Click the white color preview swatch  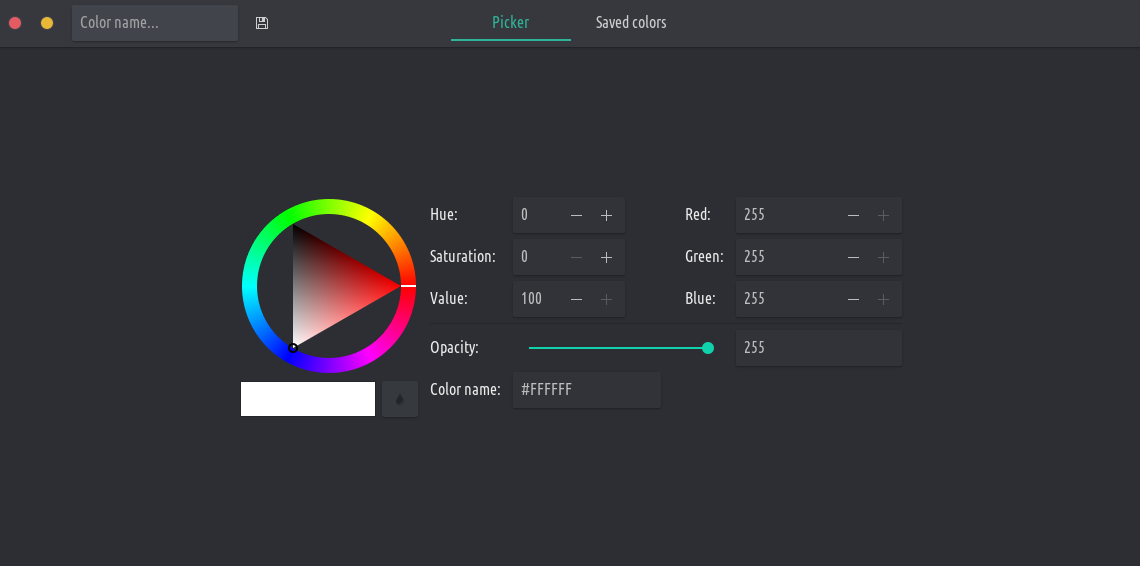pyautogui.click(x=308, y=399)
